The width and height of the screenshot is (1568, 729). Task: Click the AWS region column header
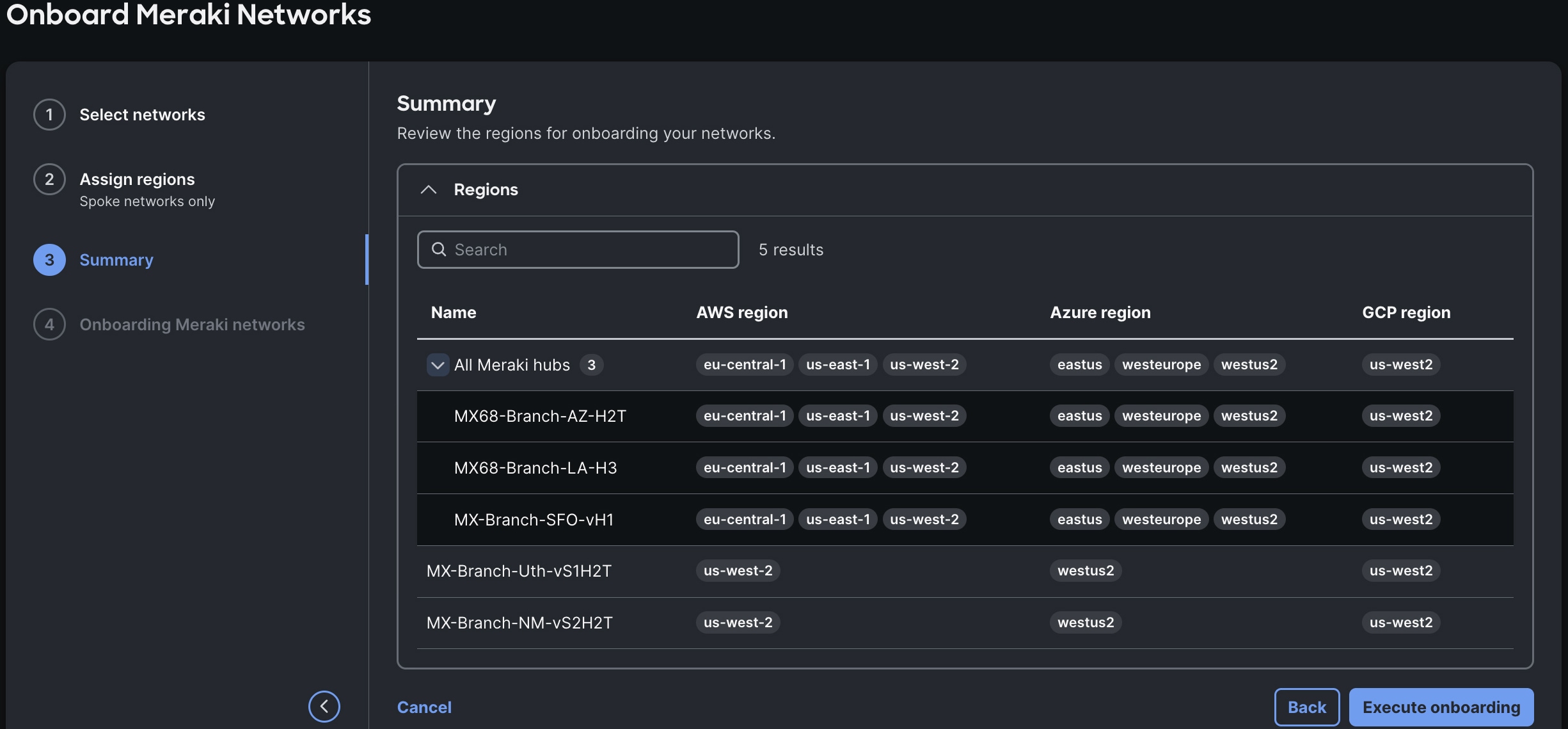(742, 312)
